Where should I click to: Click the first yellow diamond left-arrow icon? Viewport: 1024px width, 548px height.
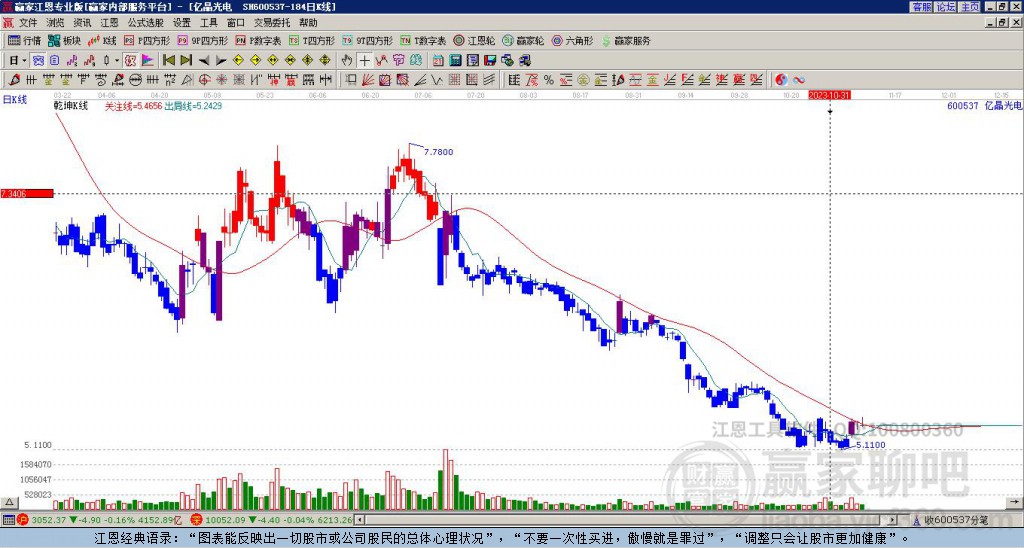coord(238,61)
